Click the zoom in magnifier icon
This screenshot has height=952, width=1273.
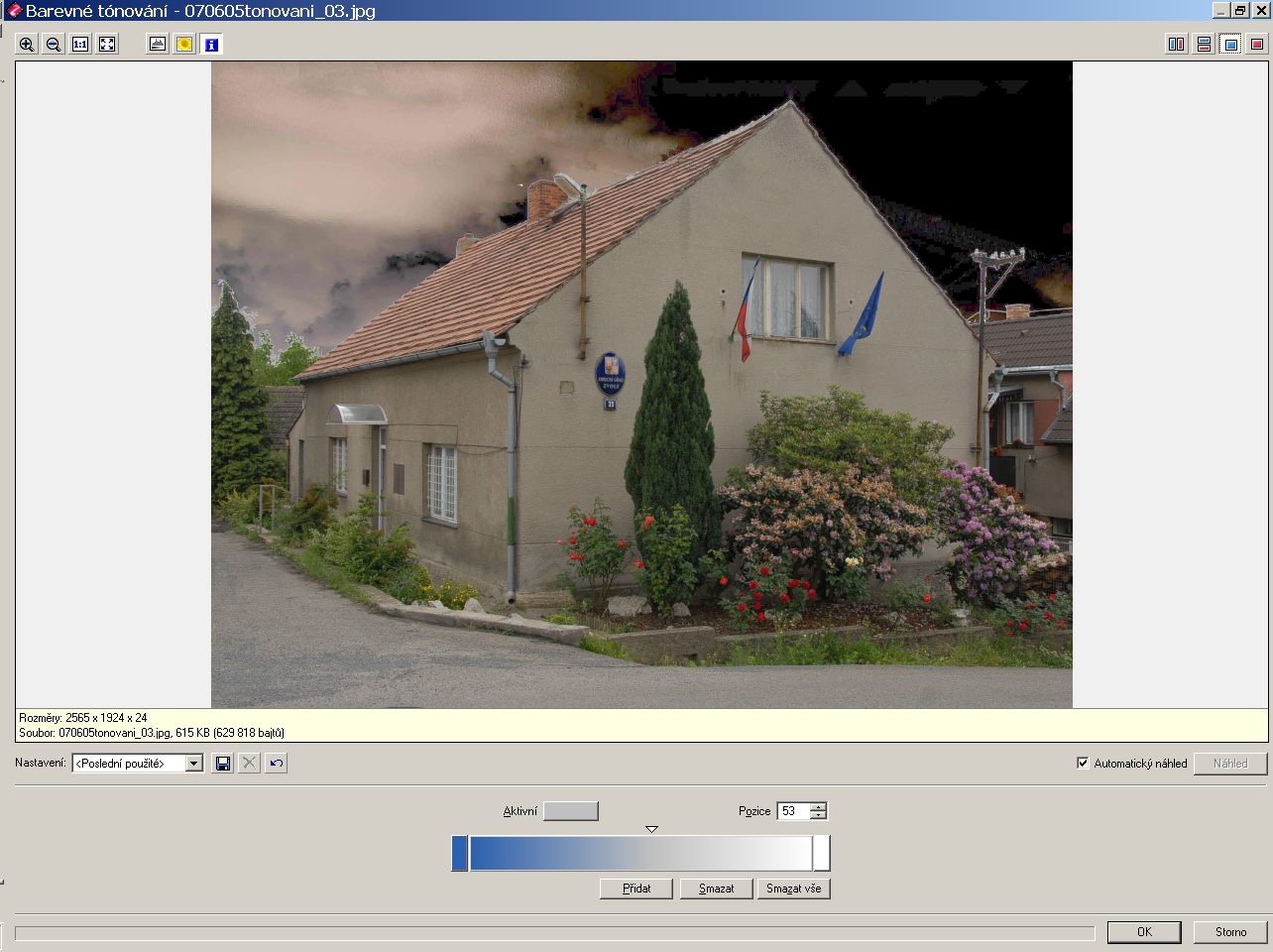[27, 45]
